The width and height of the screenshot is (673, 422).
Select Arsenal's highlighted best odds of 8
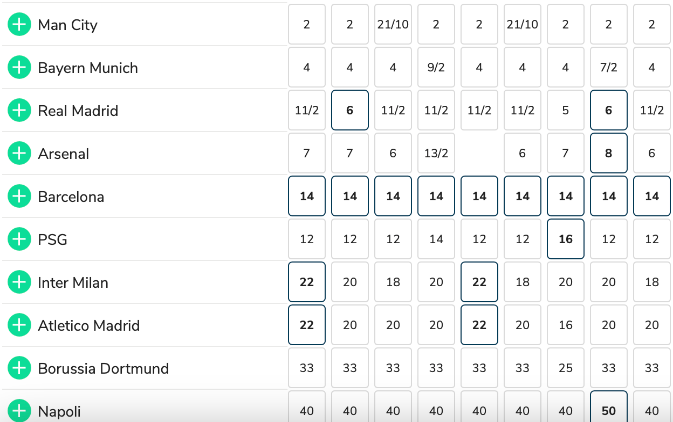click(609, 154)
